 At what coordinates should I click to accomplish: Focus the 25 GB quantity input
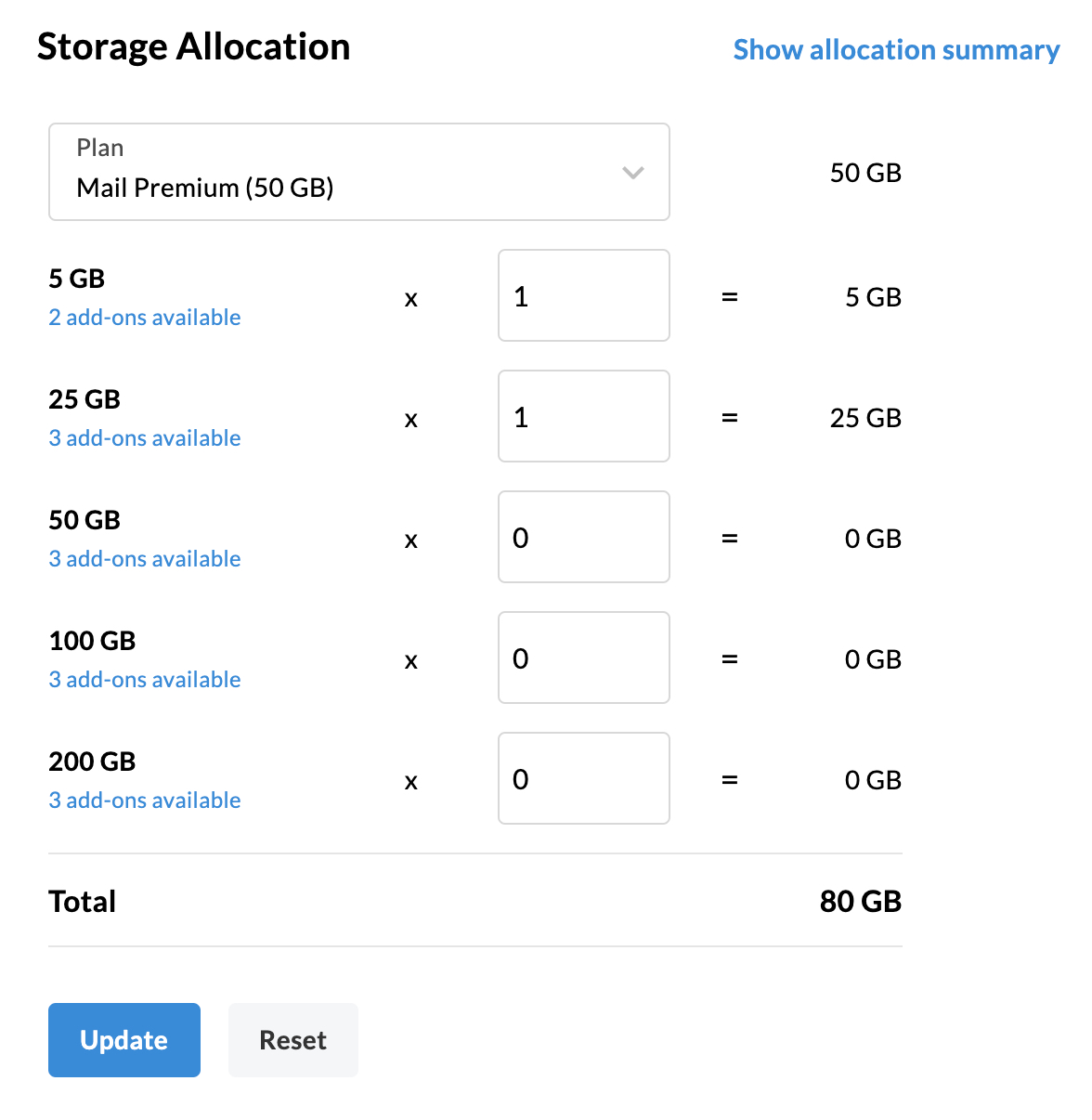click(x=584, y=416)
